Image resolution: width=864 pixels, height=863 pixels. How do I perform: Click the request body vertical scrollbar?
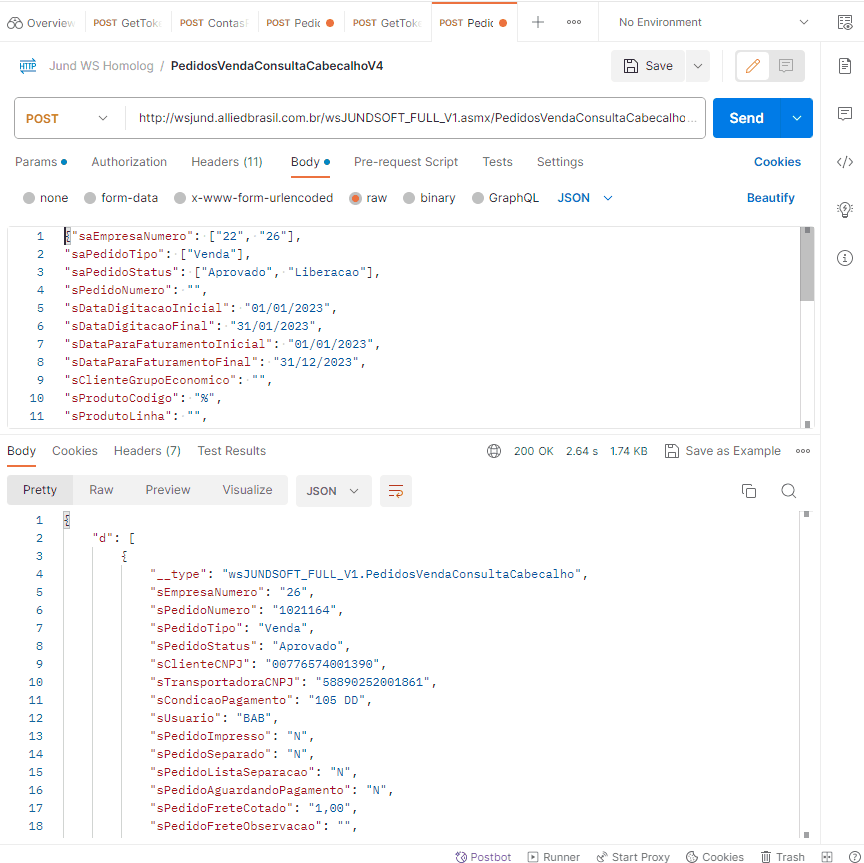pos(807,264)
